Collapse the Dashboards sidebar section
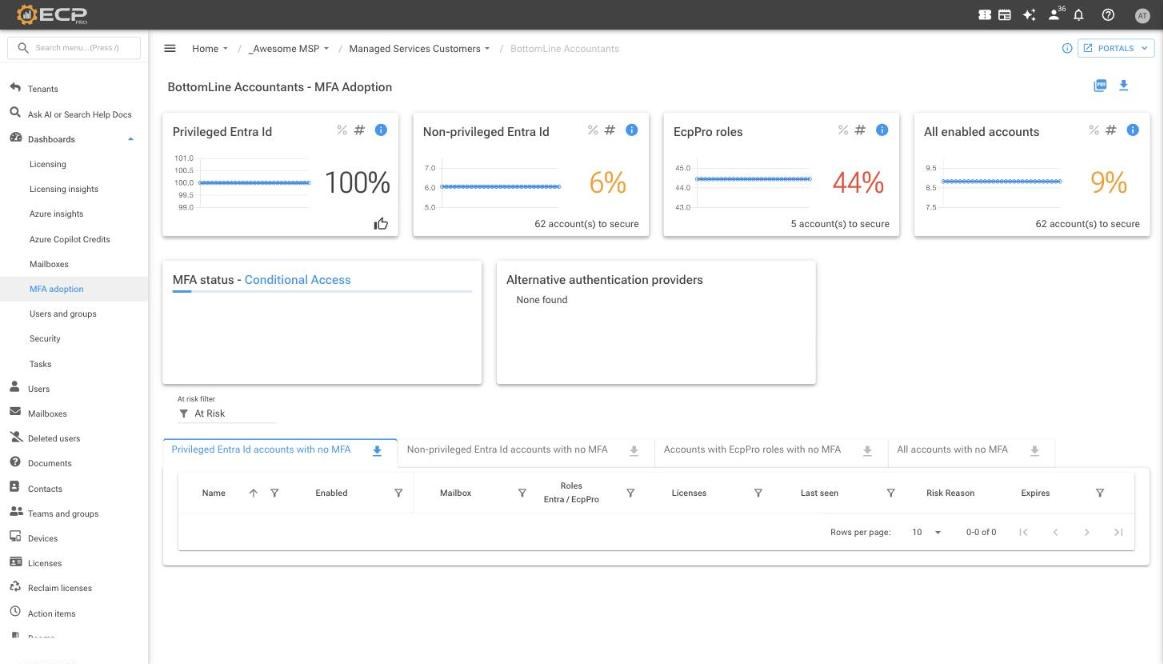1163x664 pixels. [131, 139]
